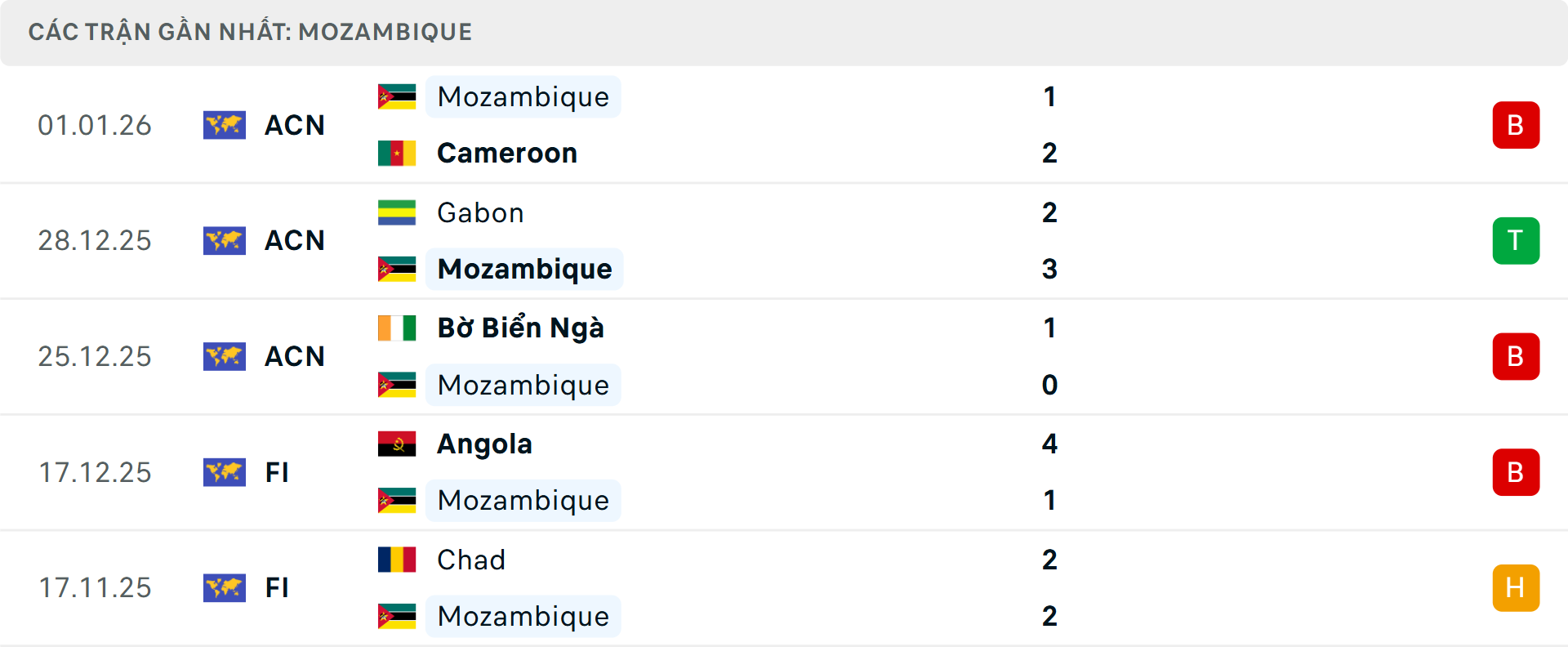Click the Angola flag icon
1568x647 pixels.
[x=395, y=444]
